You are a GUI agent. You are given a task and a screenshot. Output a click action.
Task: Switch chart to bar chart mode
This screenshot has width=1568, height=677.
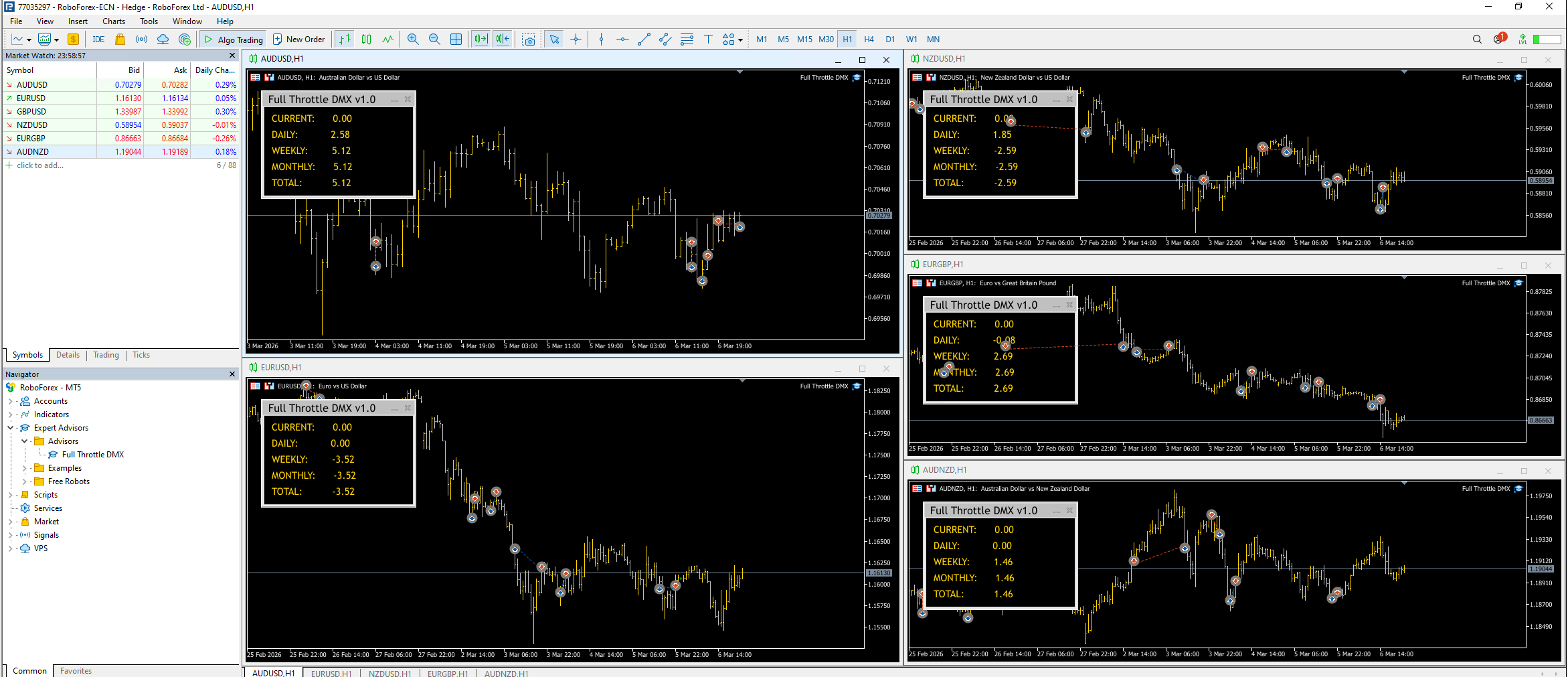[x=345, y=40]
